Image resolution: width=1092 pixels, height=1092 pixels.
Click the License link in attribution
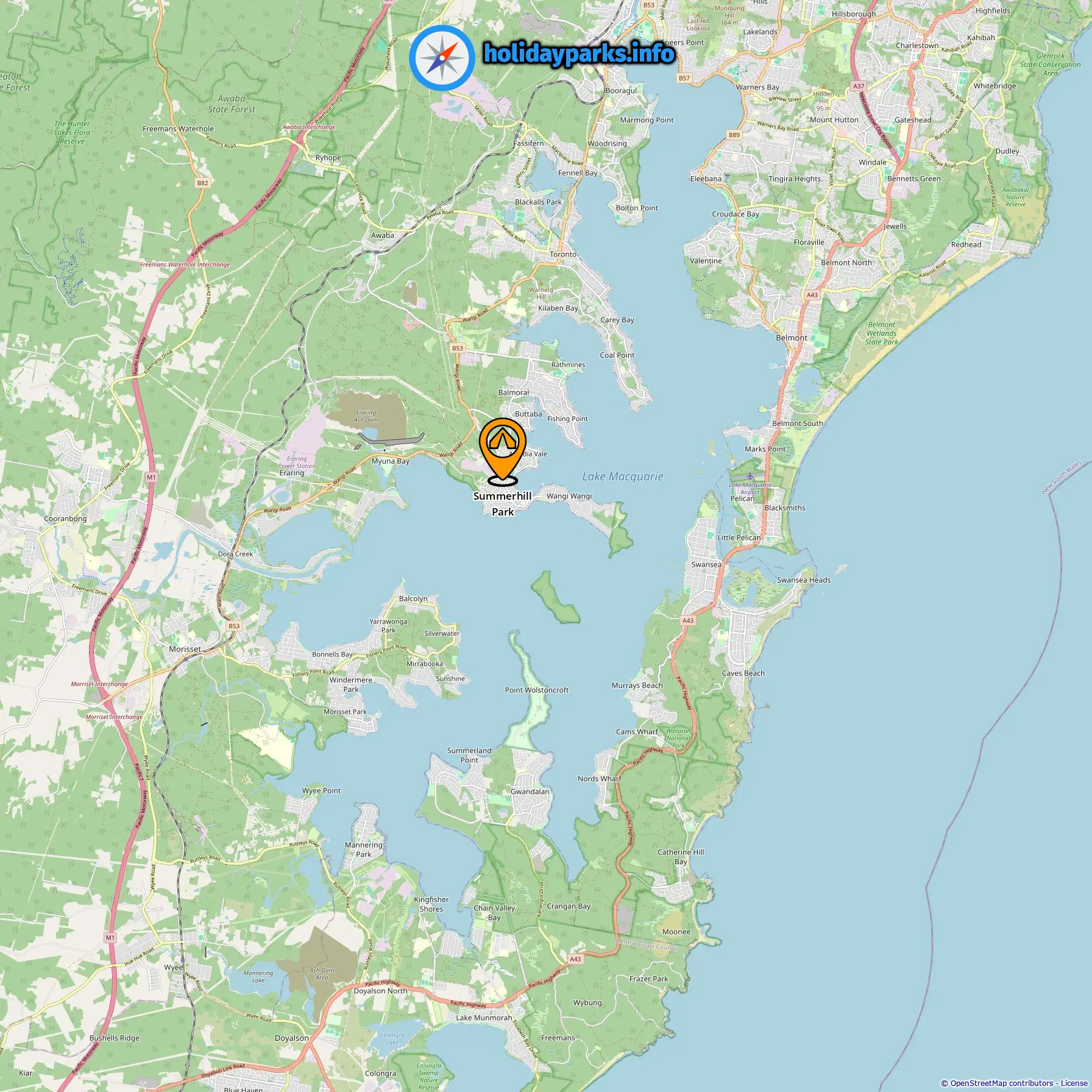tap(1074, 1083)
